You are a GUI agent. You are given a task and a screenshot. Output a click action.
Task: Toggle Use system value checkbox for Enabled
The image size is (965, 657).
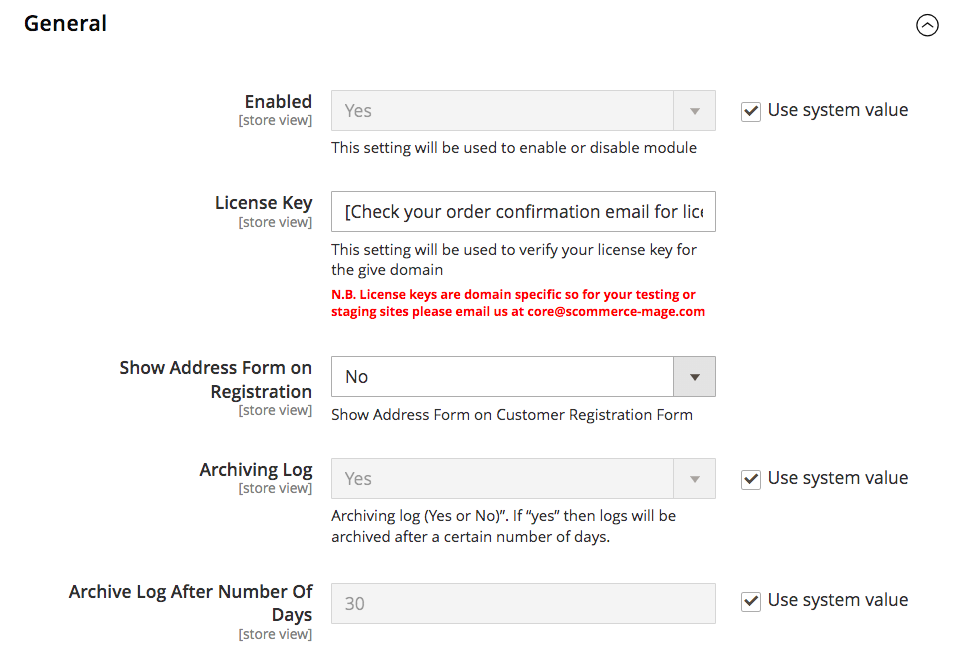(x=751, y=111)
